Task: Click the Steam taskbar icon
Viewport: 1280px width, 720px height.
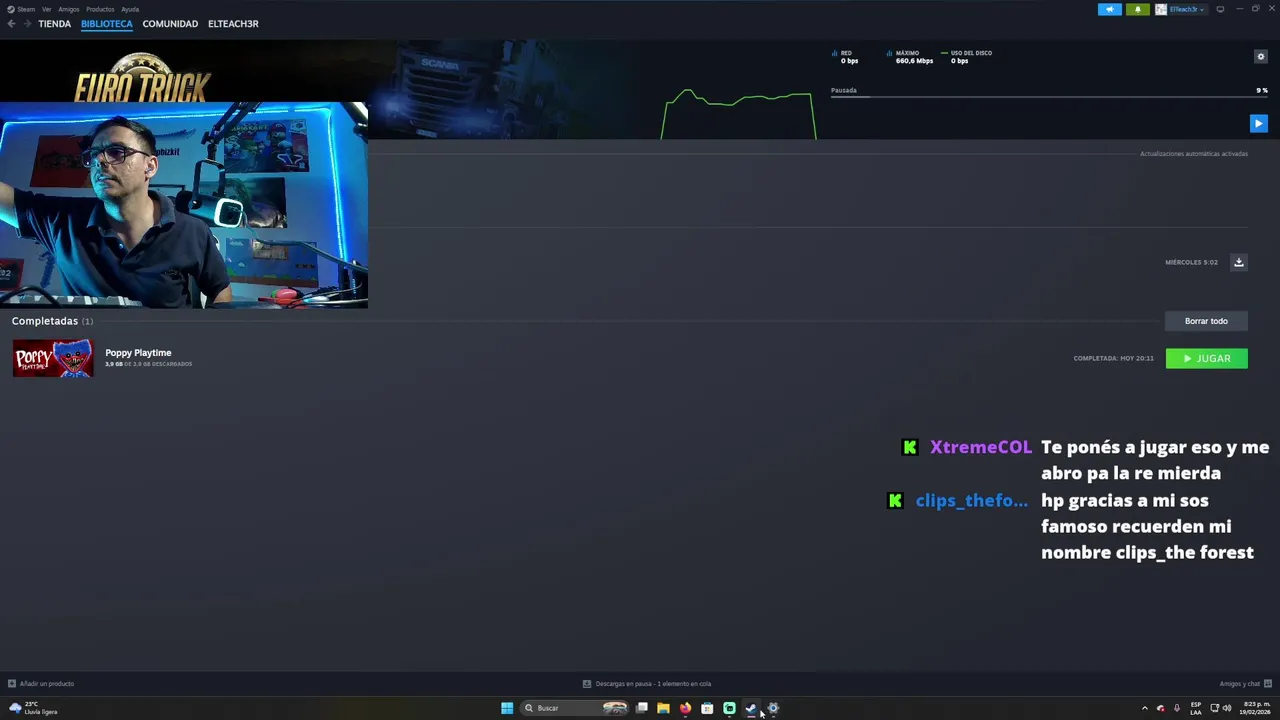Action: click(751, 708)
